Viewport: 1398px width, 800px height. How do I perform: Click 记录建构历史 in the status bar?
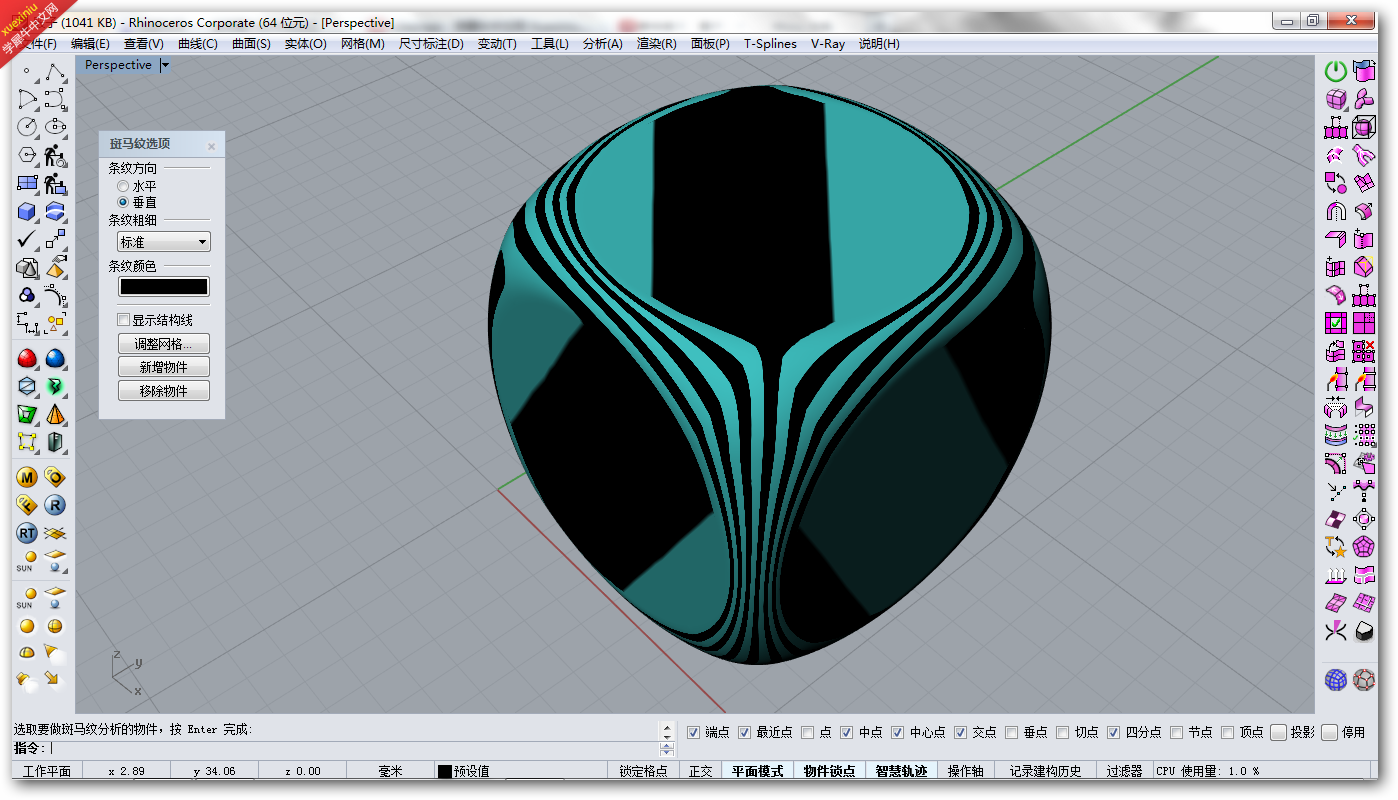1045,771
